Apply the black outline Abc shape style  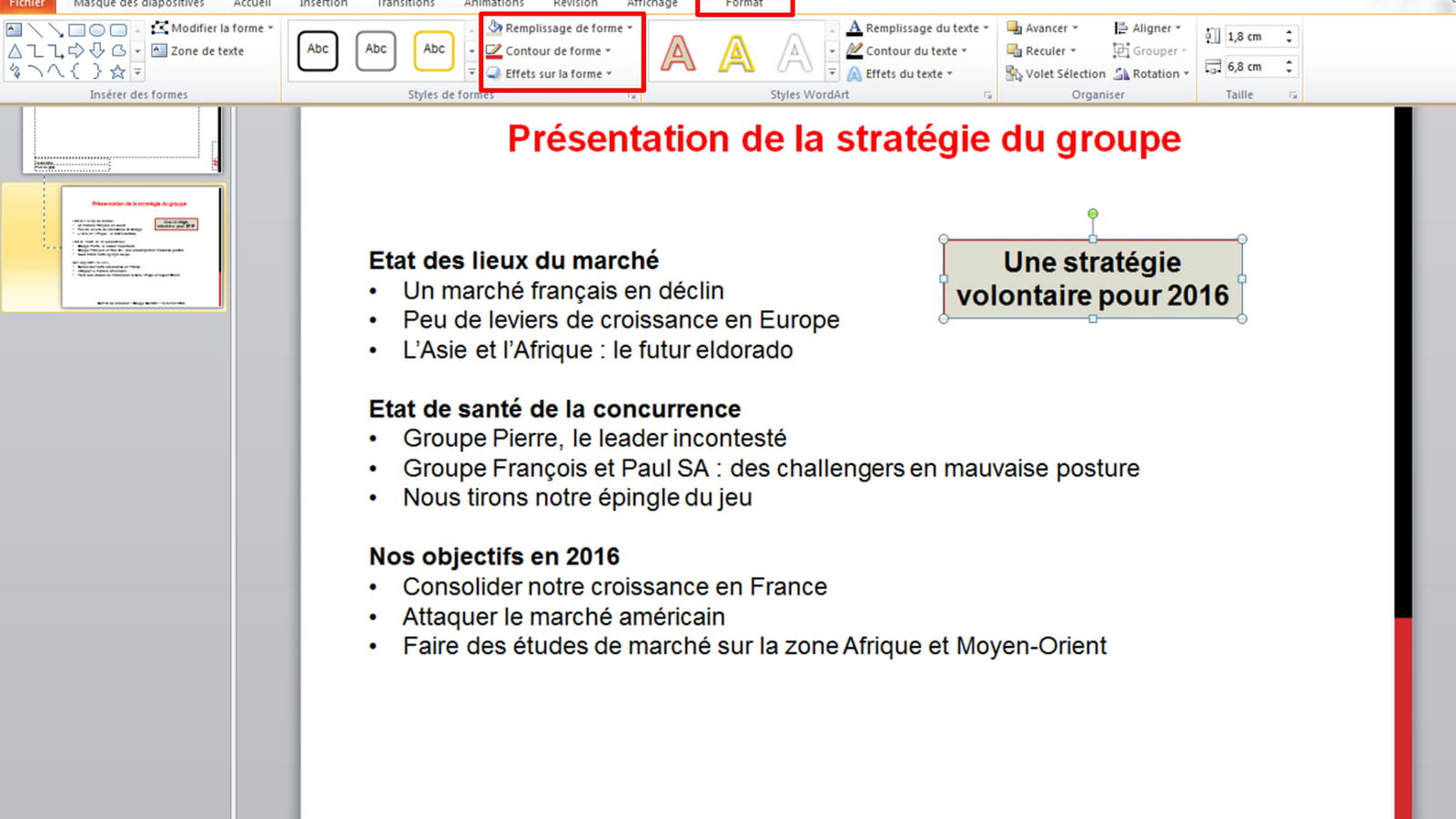pyautogui.click(x=318, y=50)
